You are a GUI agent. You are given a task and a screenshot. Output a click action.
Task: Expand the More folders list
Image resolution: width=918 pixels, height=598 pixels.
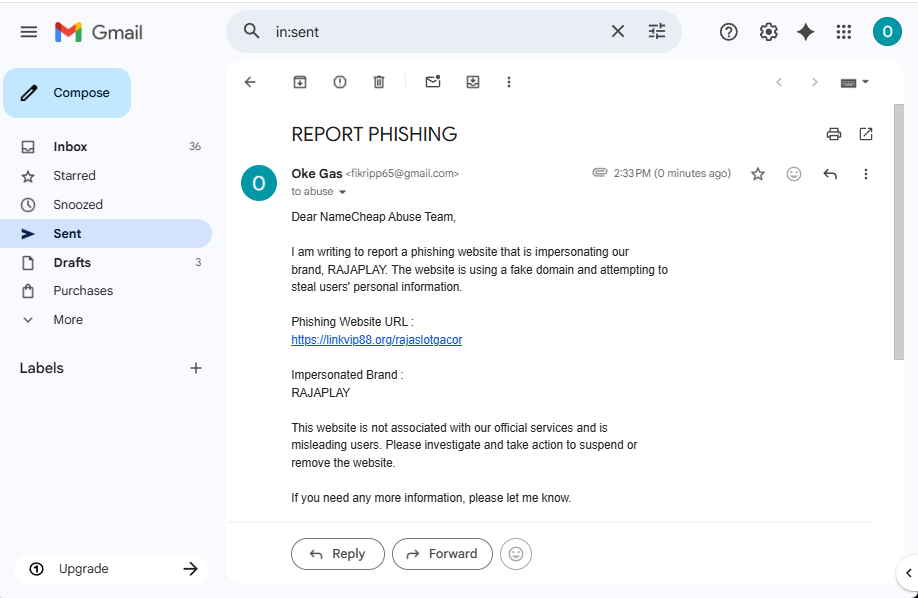(106, 320)
